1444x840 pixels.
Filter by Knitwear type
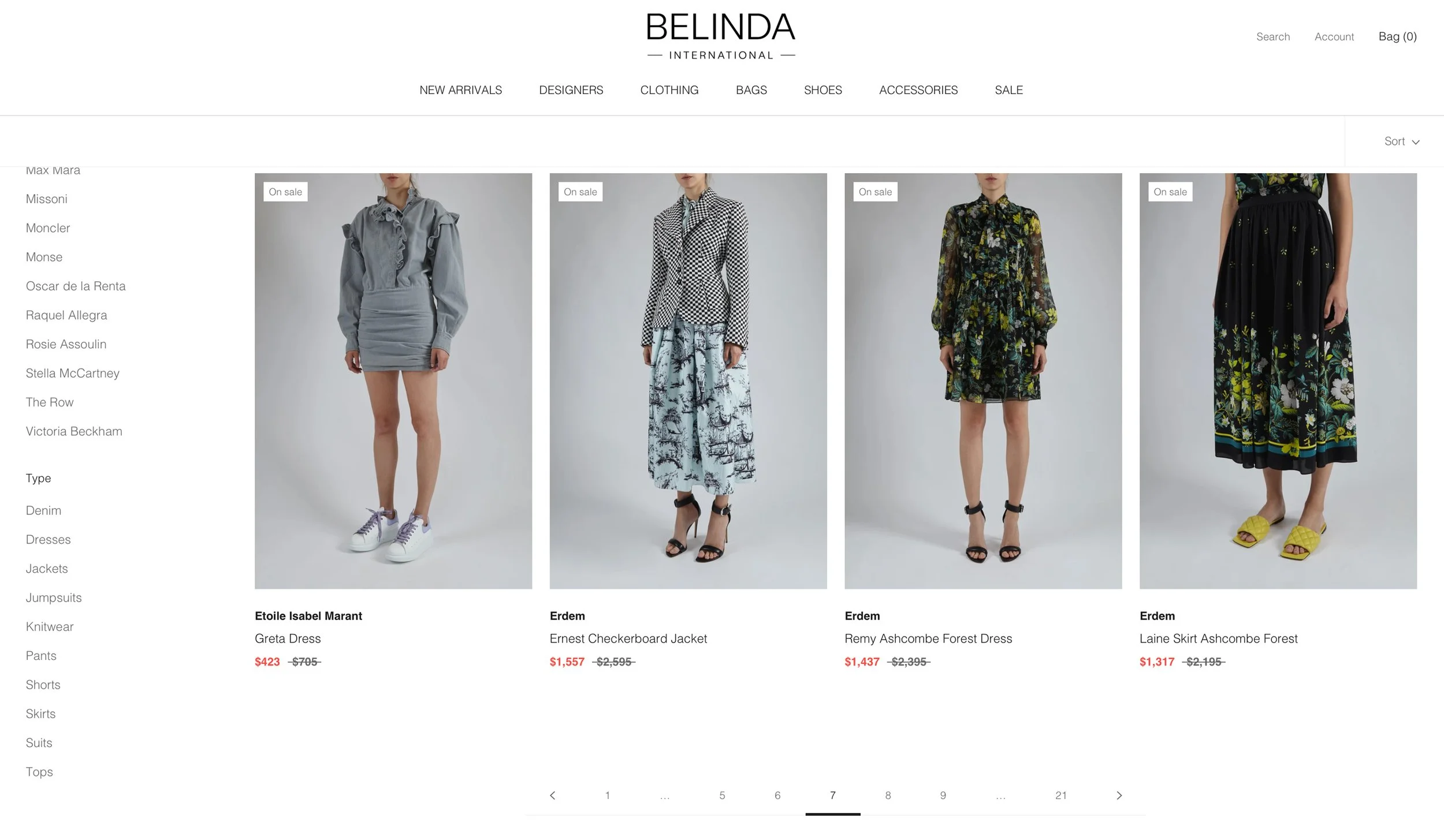click(50, 627)
